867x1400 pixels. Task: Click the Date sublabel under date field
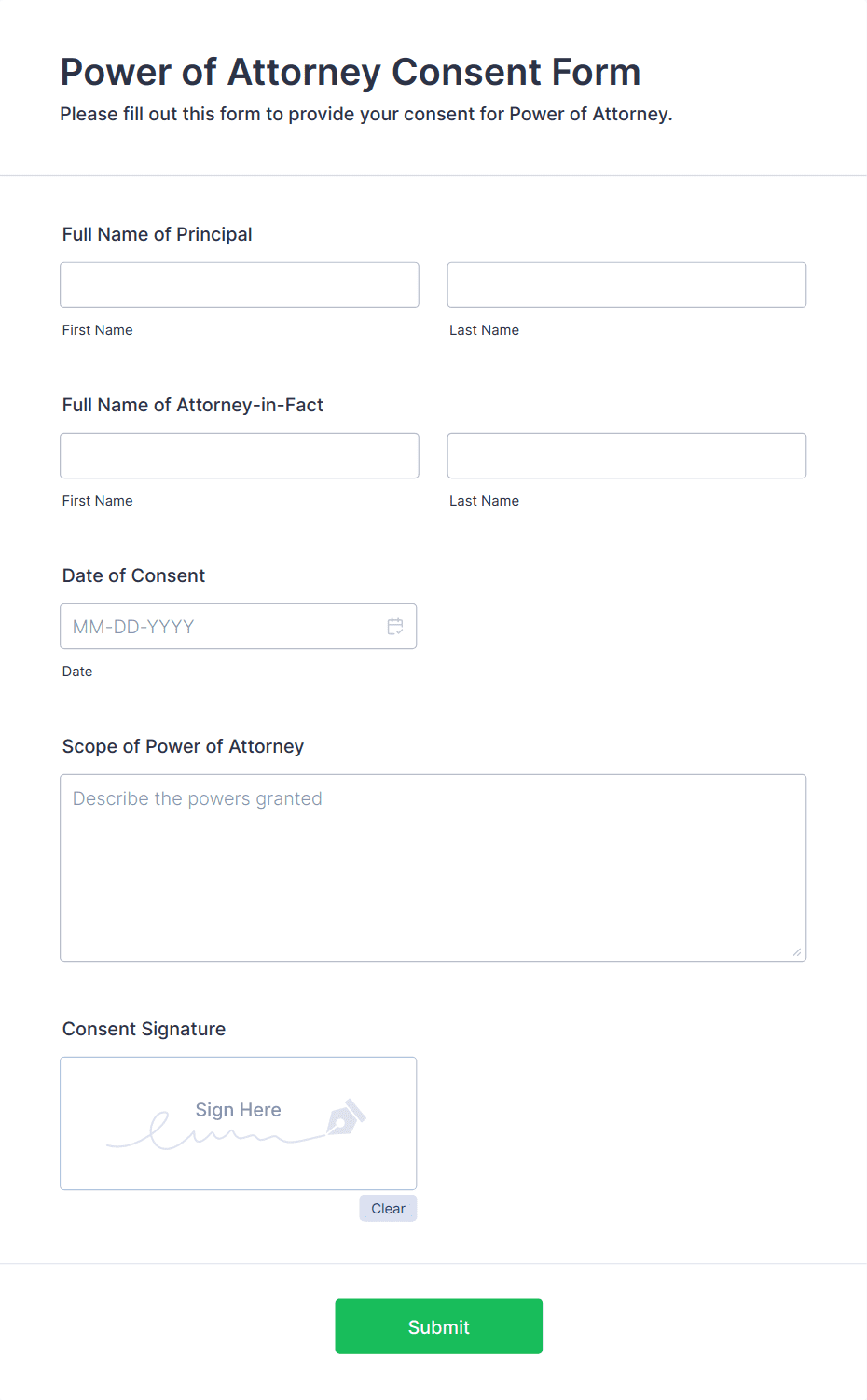pos(77,672)
